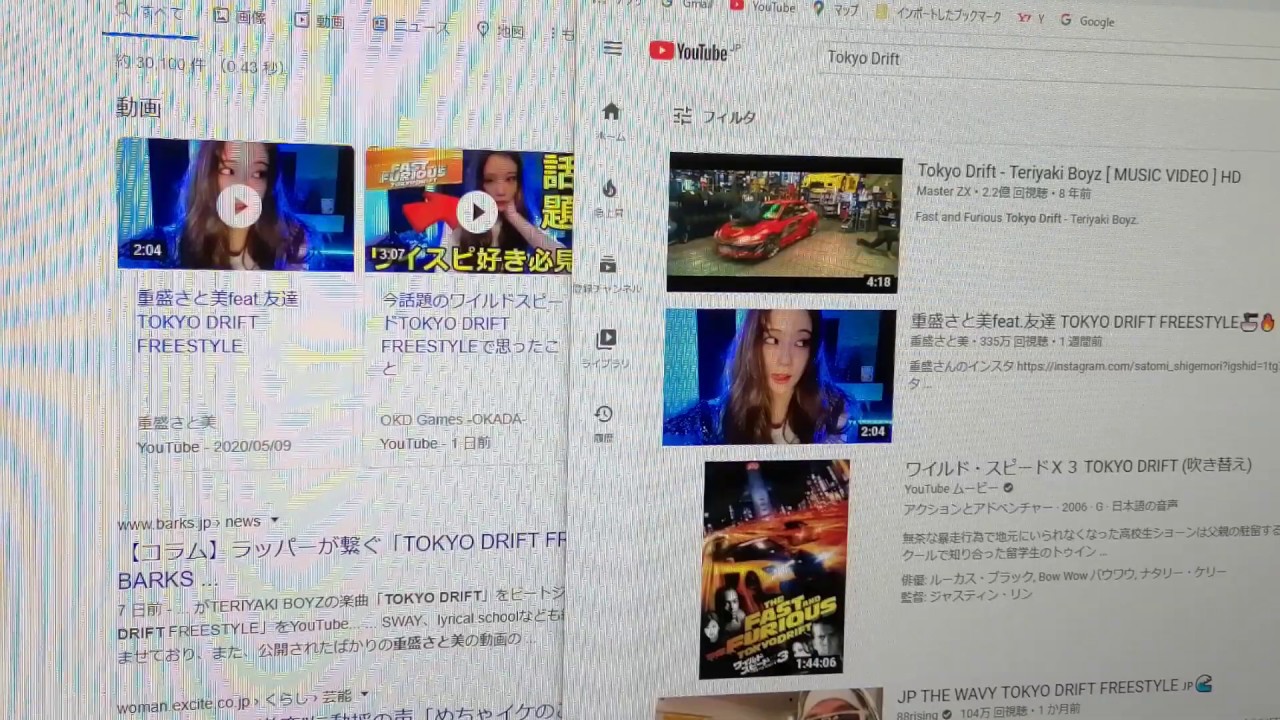
Task: Open Trending flame icon in sidebar
Action: point(609,189)
